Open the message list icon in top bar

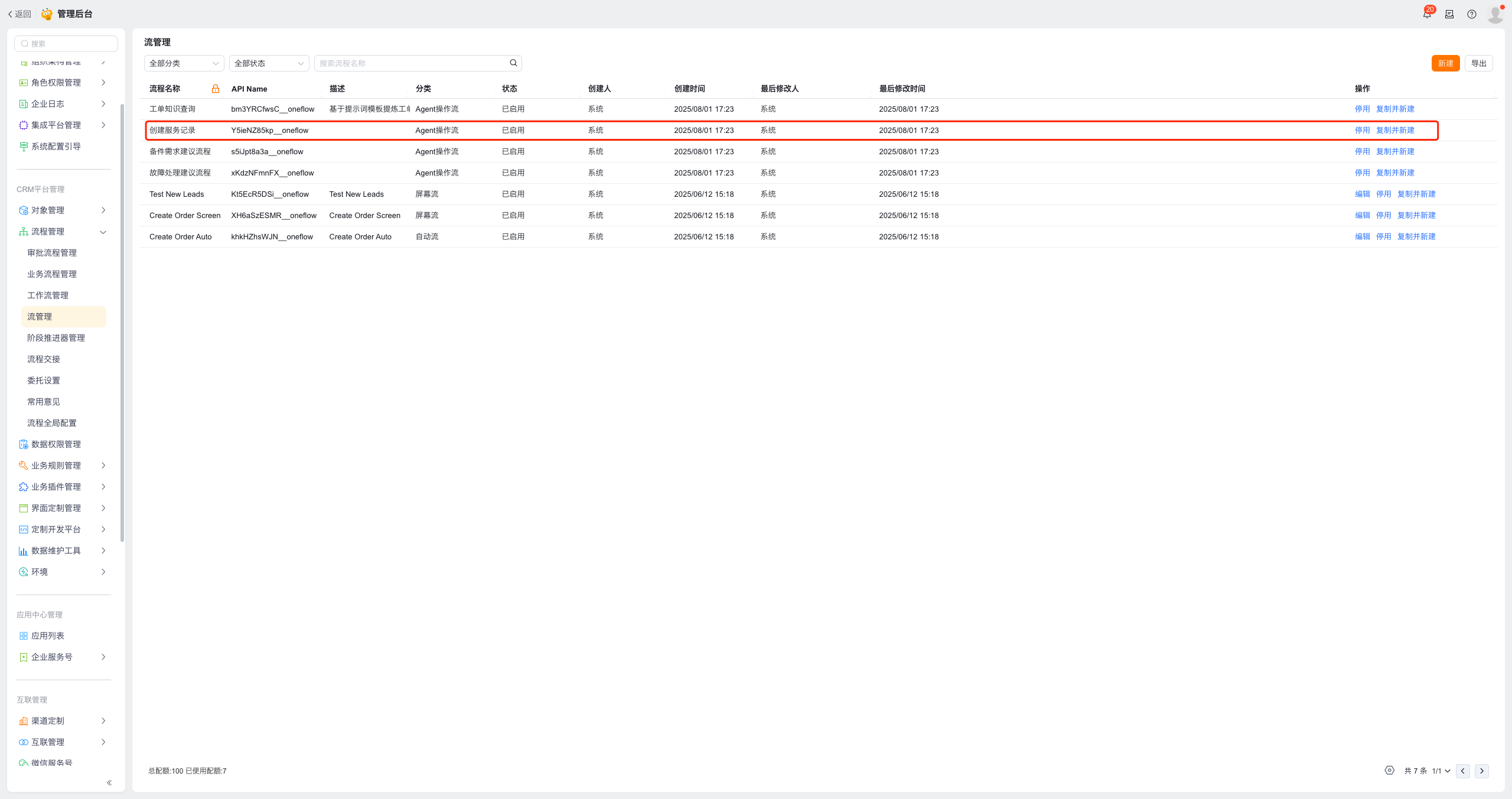pos(1449,14)
